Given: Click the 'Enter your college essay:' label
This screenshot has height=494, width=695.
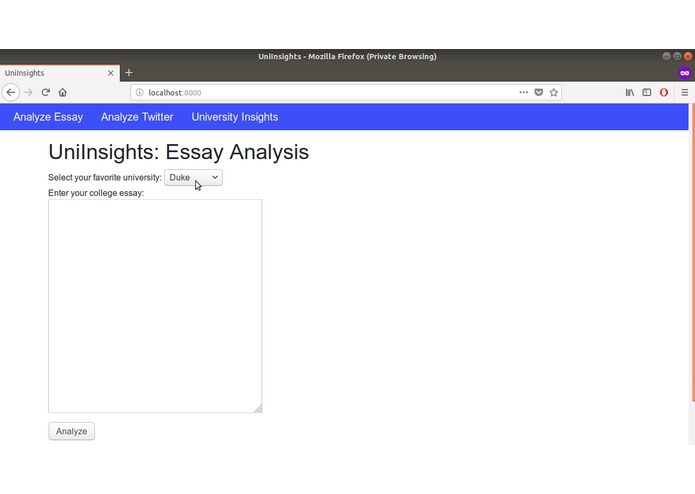Looking at the screenshot, I should pos(96,193).
